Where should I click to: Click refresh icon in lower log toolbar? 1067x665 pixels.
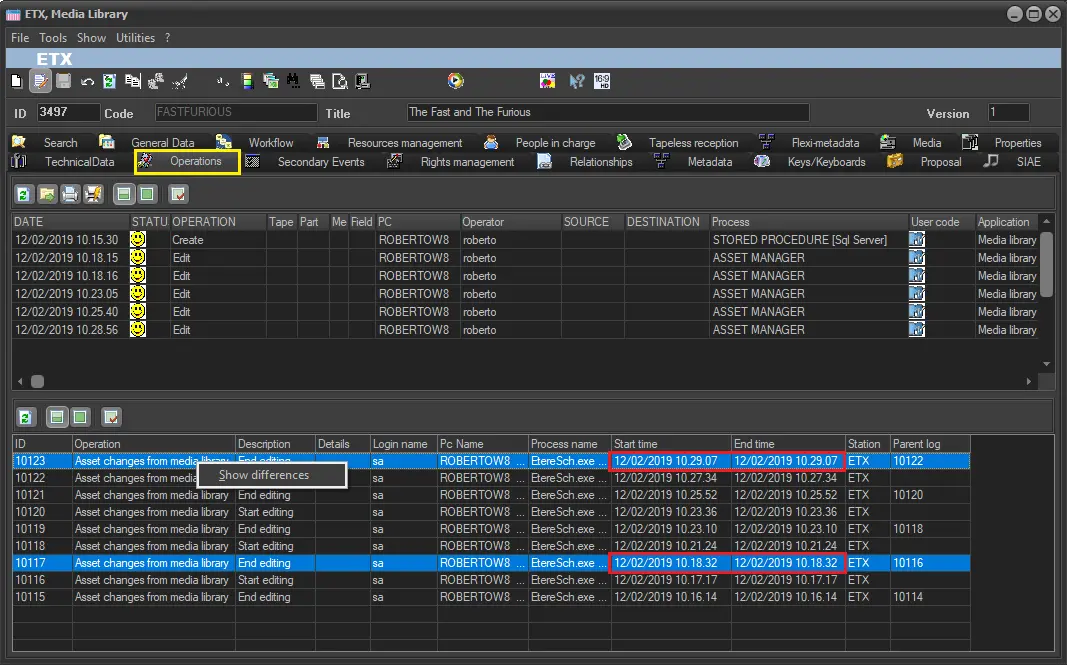click(x=26, y=416)
